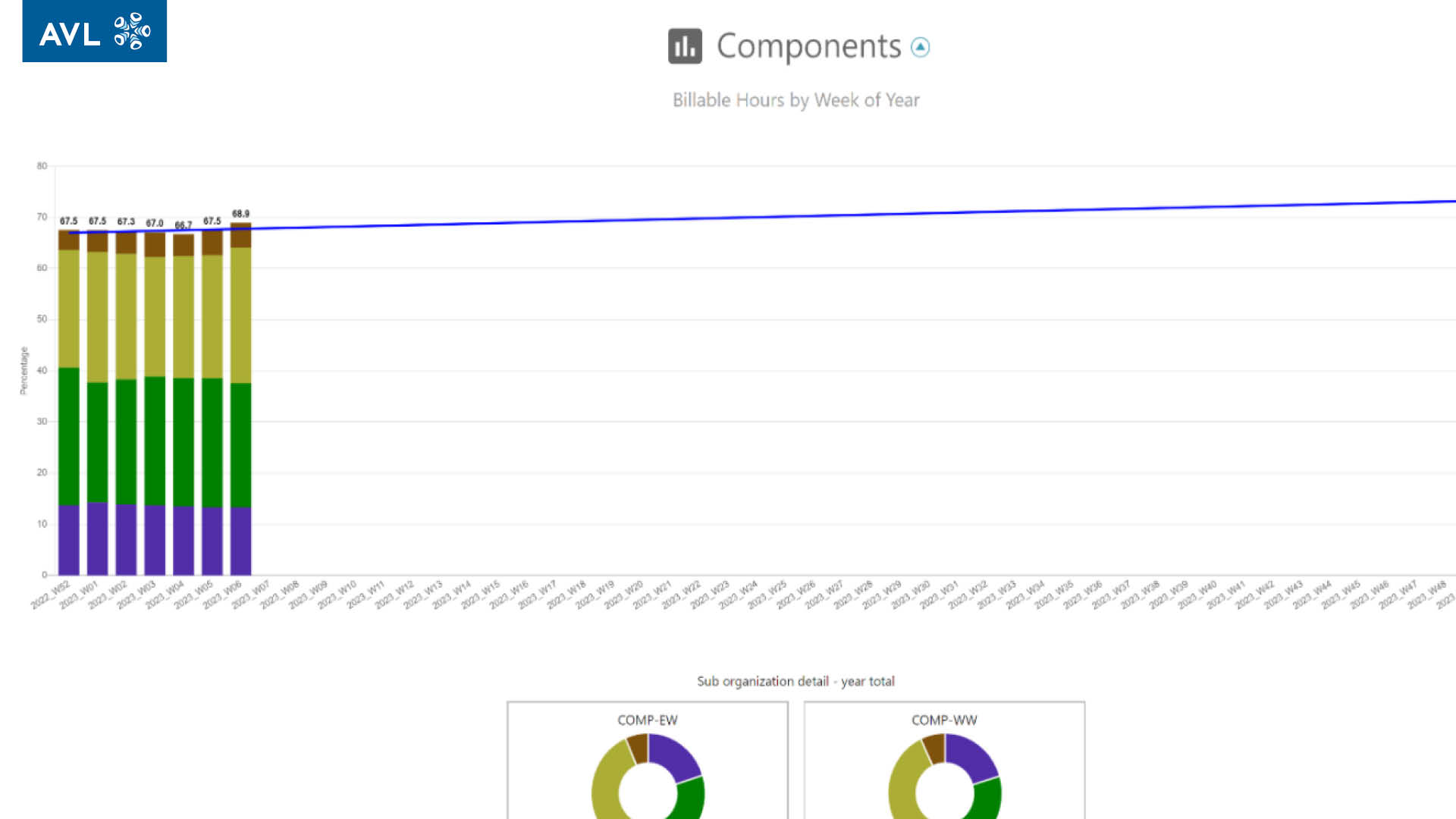The image size is (1456, 819).
Task: Open the COMP-EW sub organization card title
Action: [x=647, y=720]
